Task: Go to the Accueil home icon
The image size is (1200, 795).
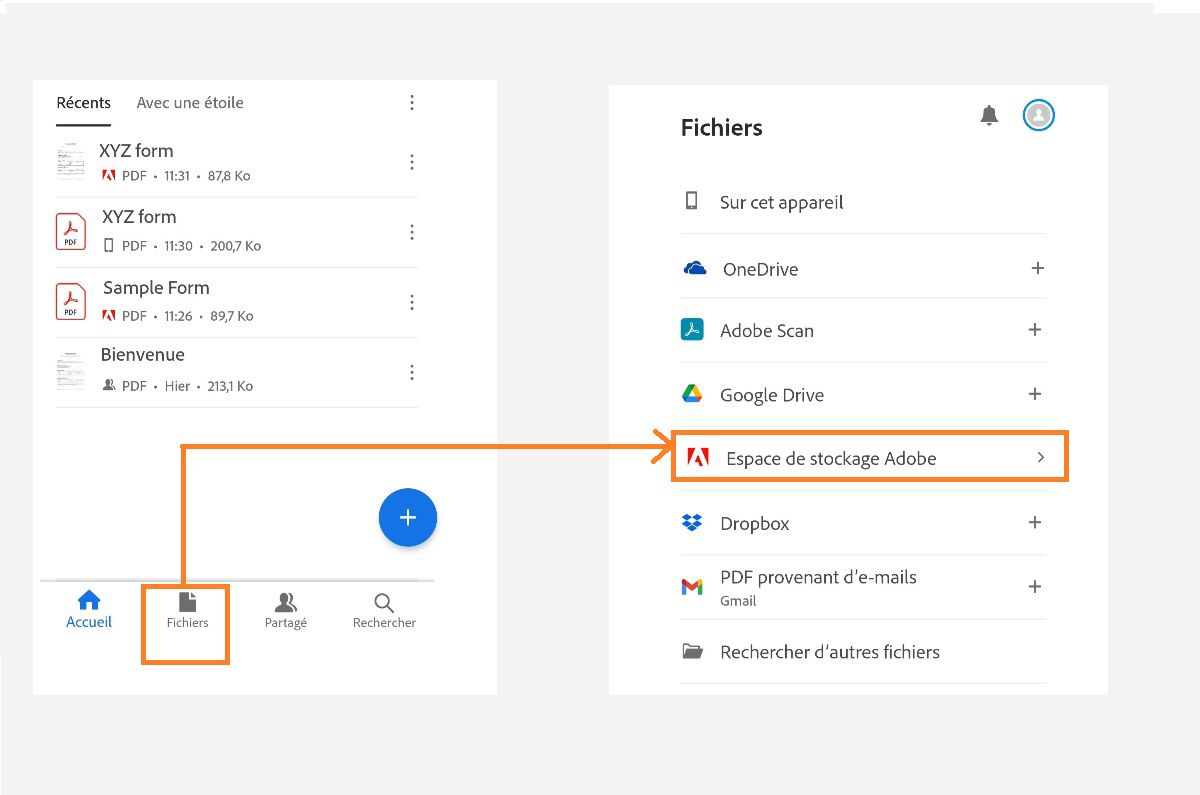Action: click(89, 601)
